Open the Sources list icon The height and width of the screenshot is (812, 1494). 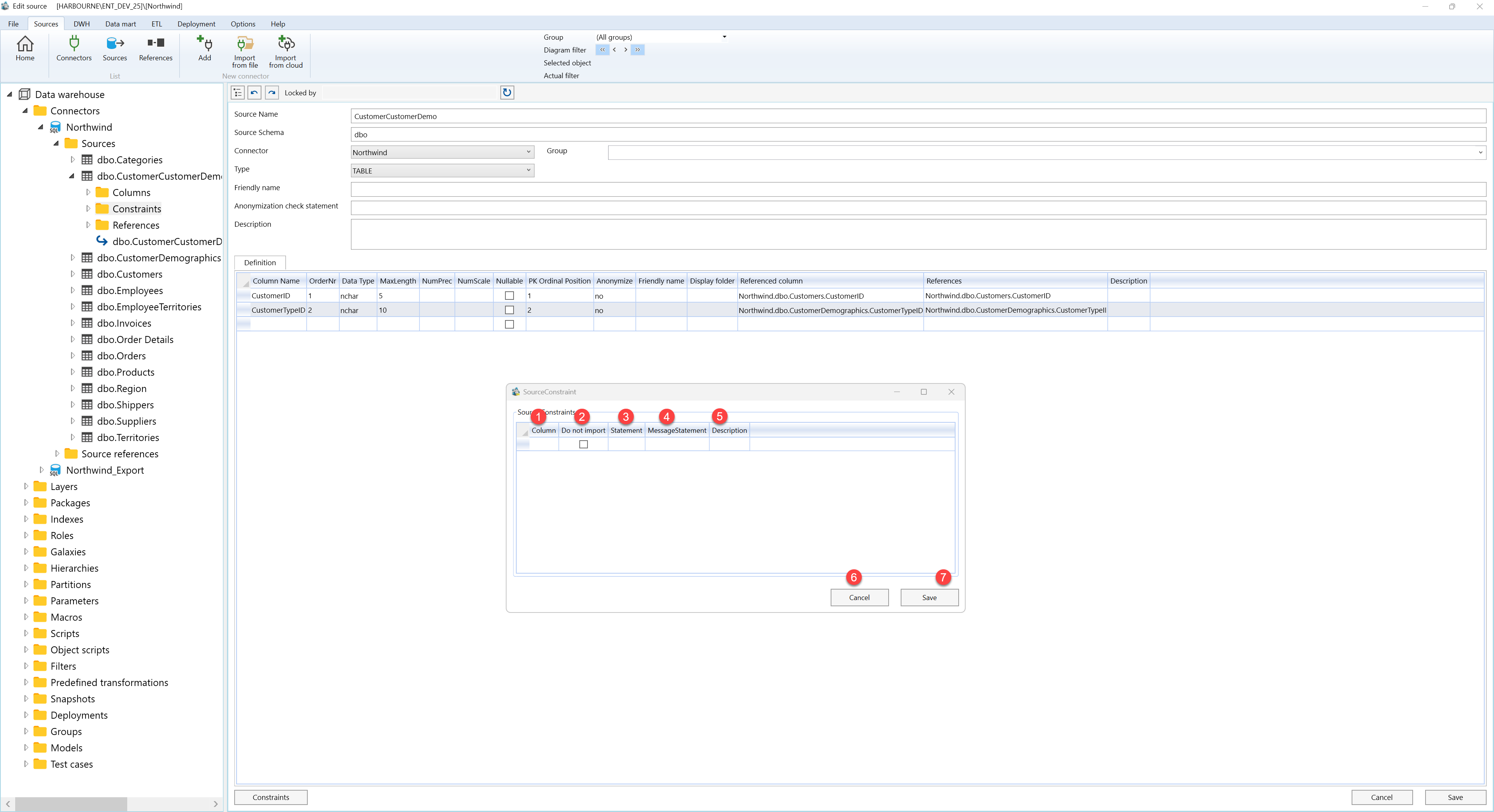(115, 48)
